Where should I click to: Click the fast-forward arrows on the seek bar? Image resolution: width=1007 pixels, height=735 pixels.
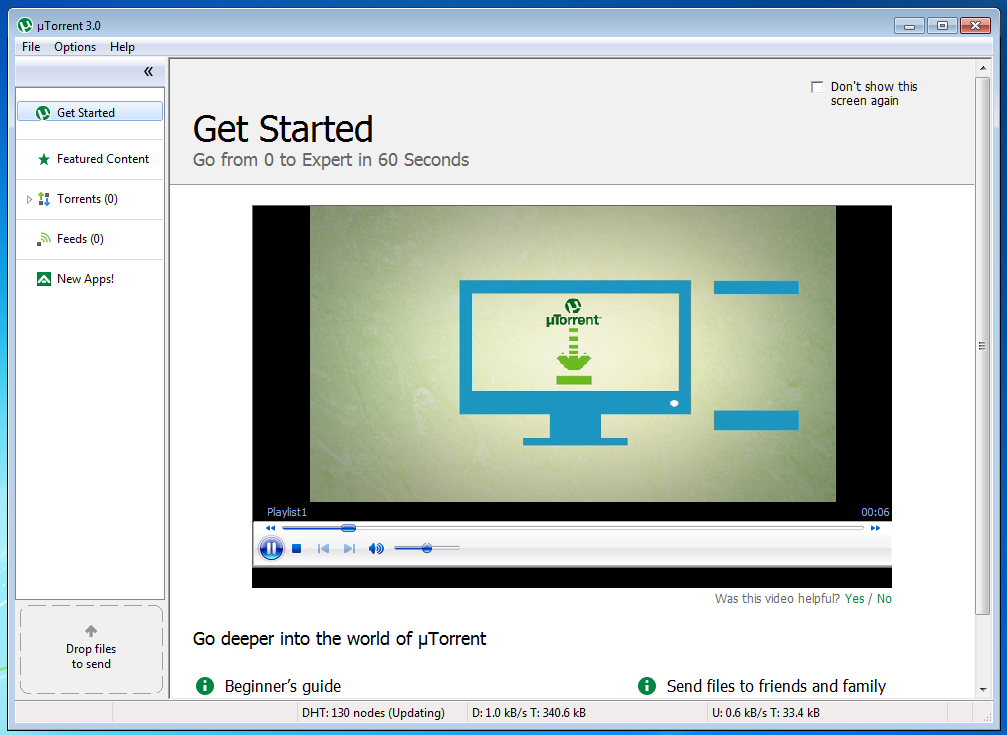tap(875, 528)
